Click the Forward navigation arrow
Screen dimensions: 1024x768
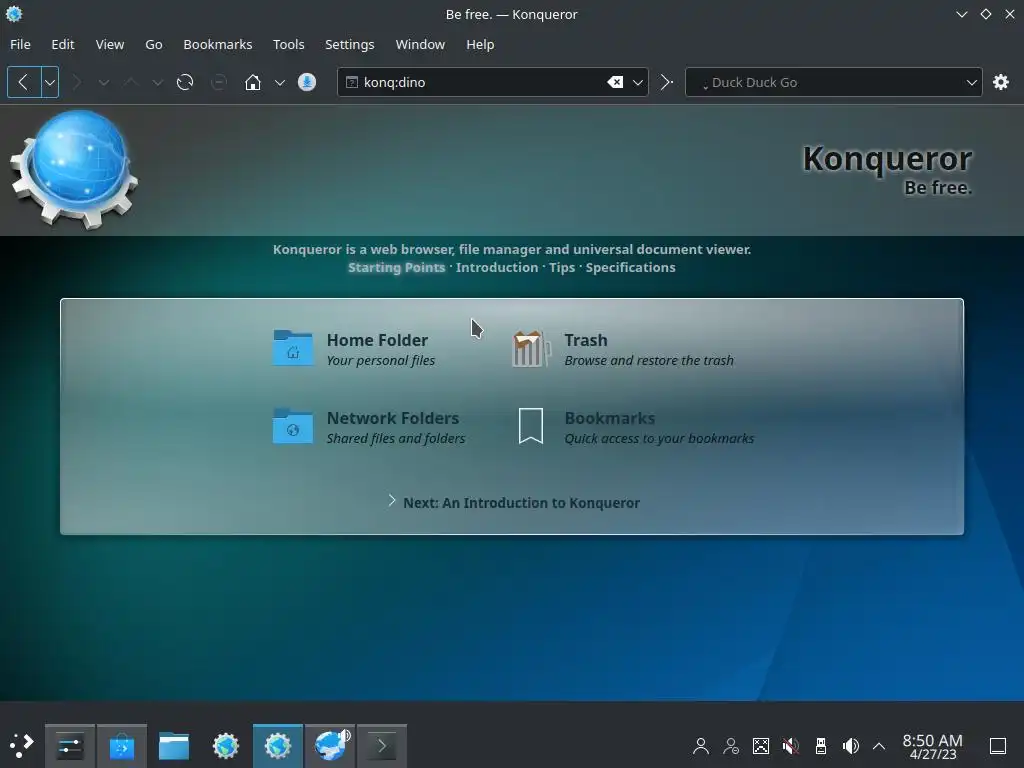click(x=77, y=82)
